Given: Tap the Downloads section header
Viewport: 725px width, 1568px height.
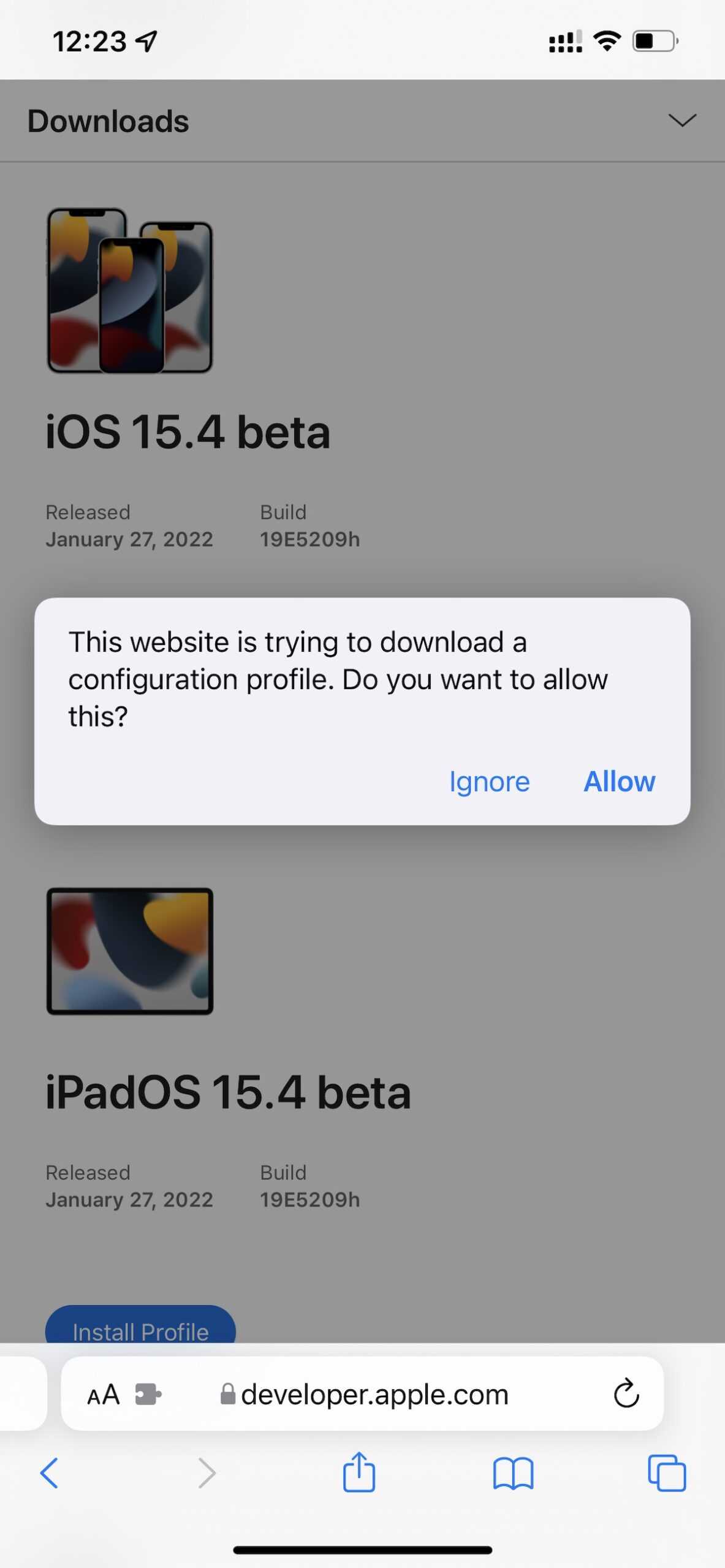Looking at the screenshot, I should (x=108, y=121).
